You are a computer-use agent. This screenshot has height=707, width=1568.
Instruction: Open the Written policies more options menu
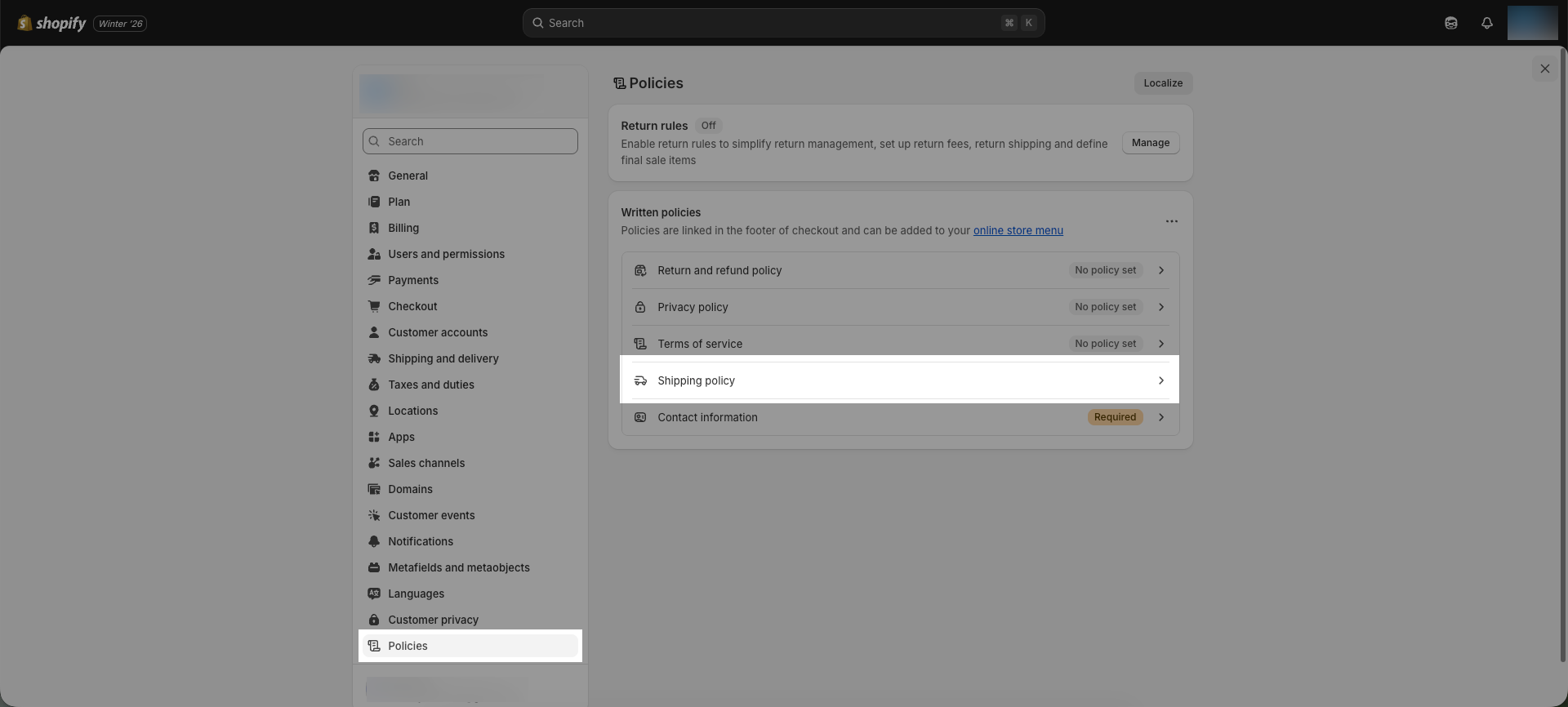click(1171, 221)
